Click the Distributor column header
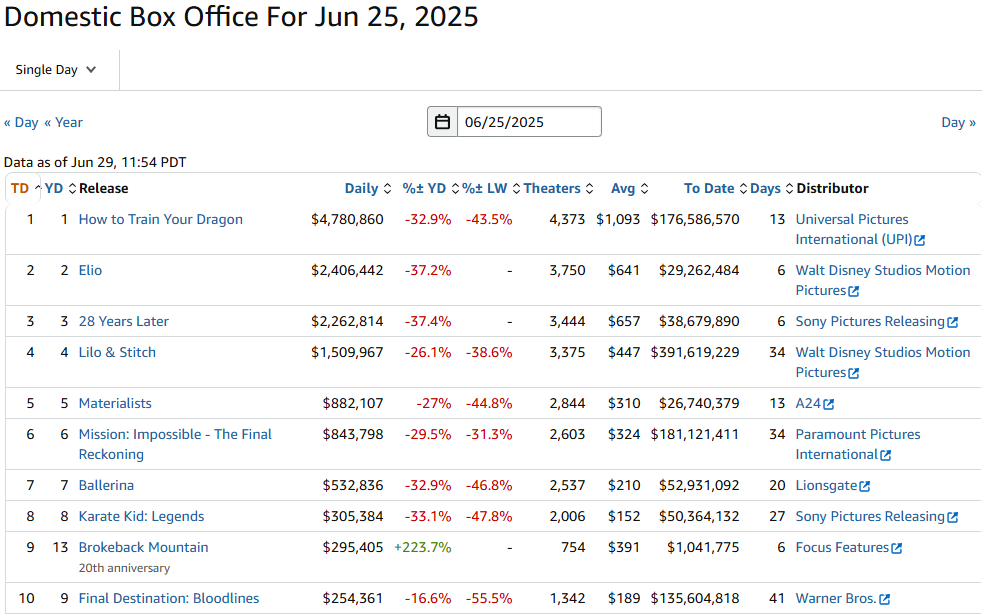 (832, 189)
